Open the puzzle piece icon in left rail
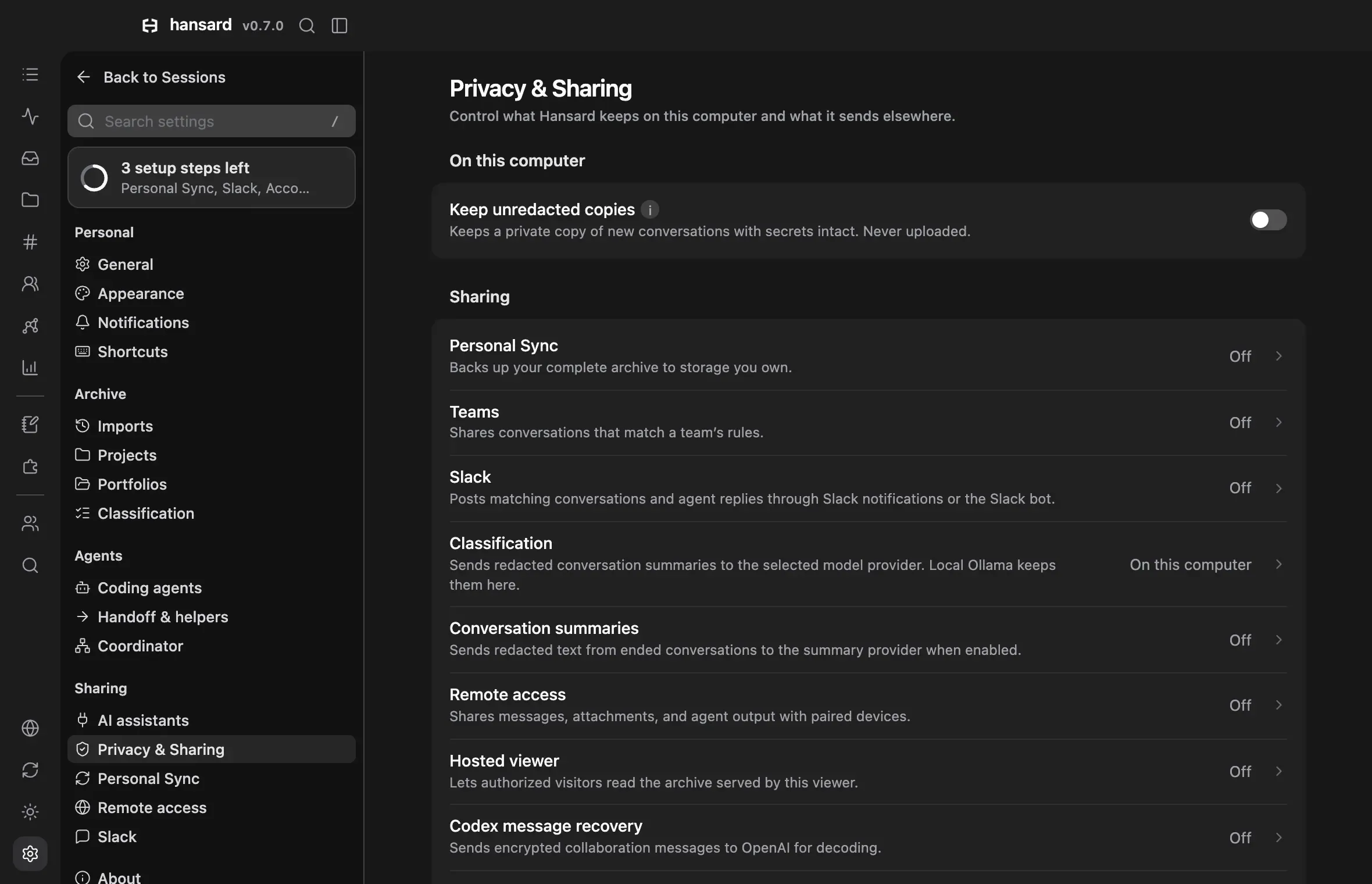Viewport: 1372px width, 884px height. 30,466
